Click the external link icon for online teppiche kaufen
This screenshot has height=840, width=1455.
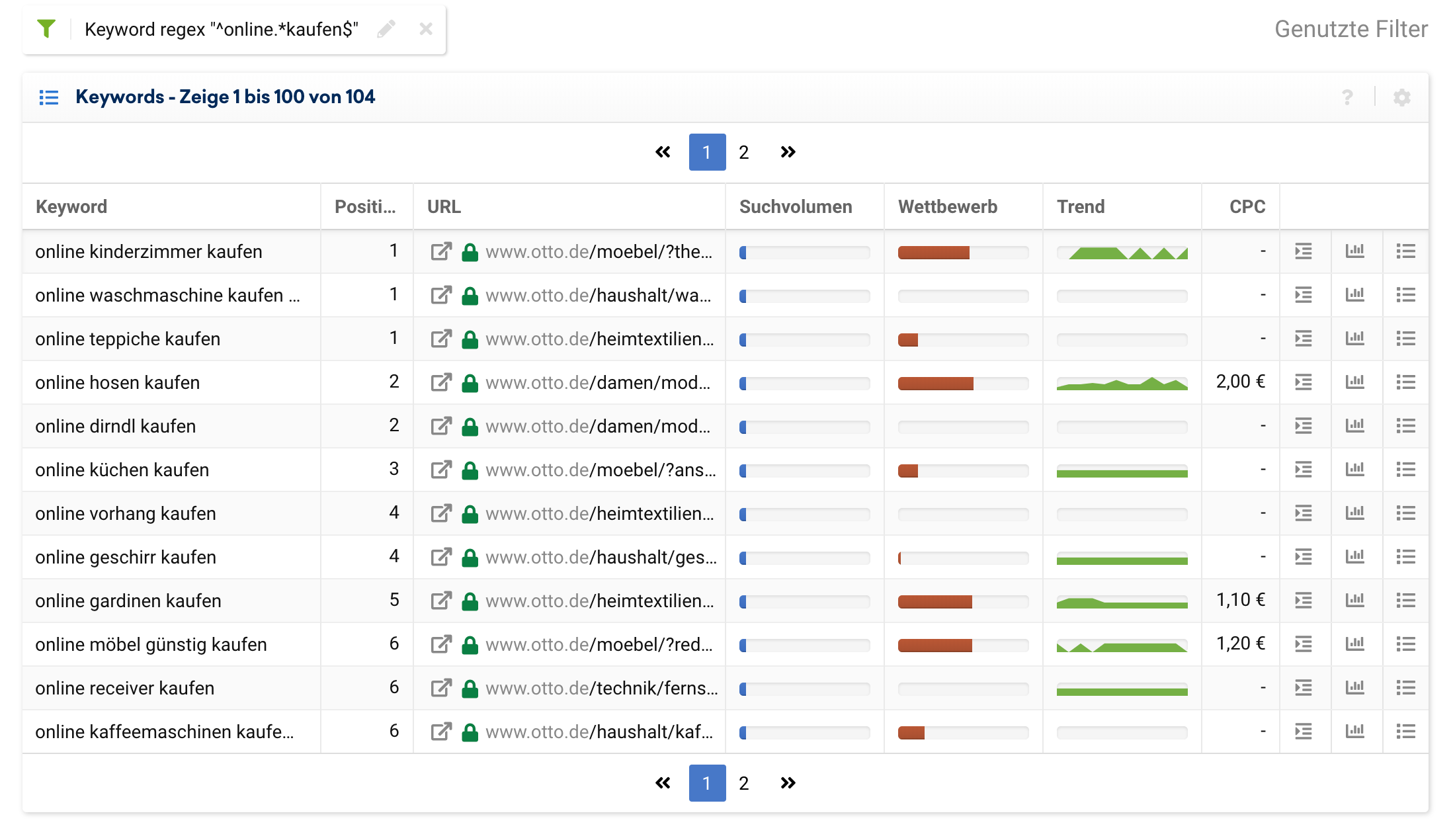pos(436,339)
